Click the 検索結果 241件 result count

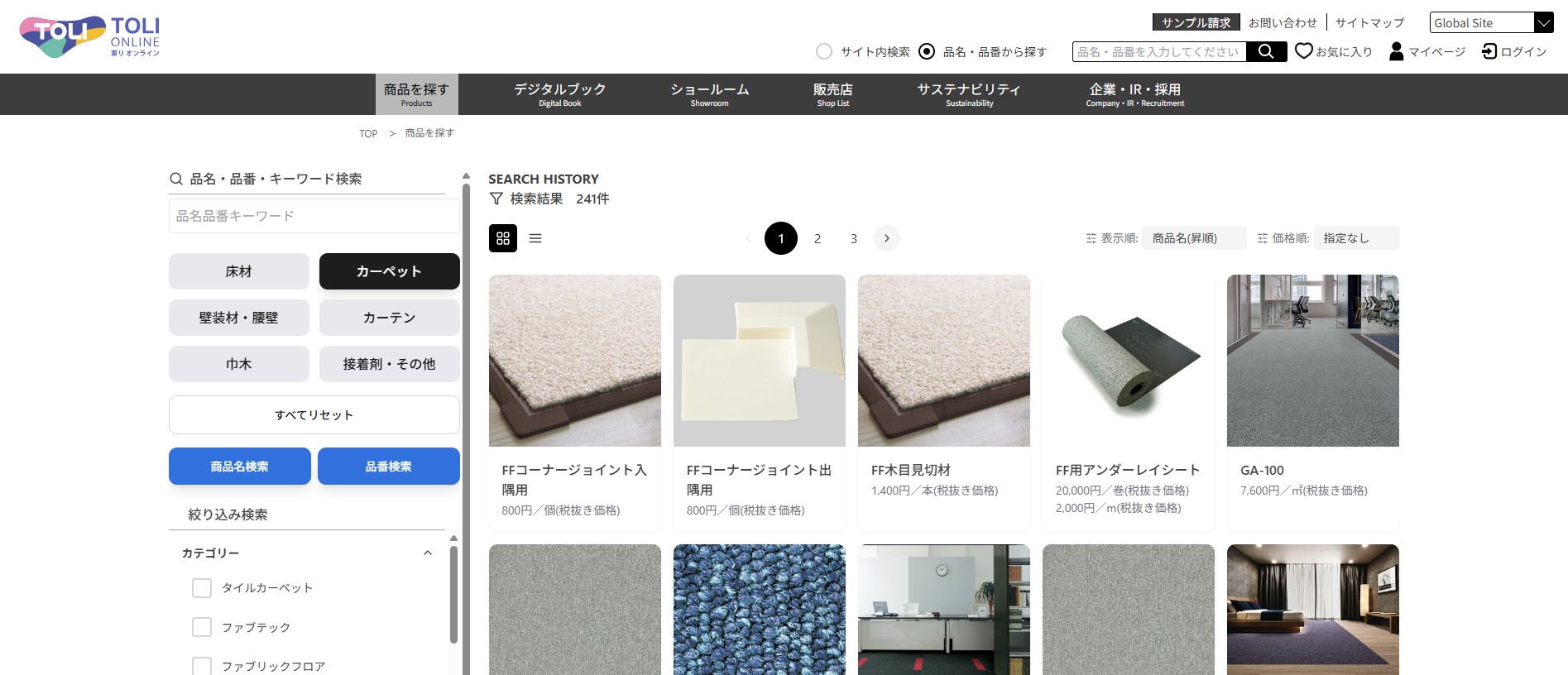pos(559,199)
